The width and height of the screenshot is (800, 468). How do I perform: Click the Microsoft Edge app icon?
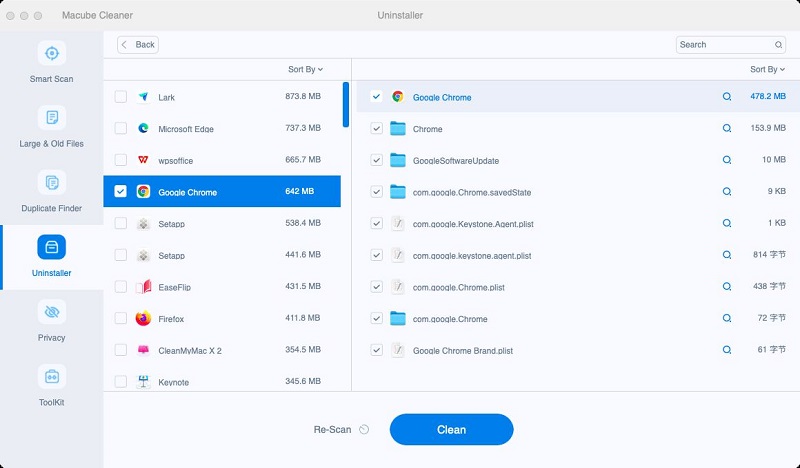[143, 129]
